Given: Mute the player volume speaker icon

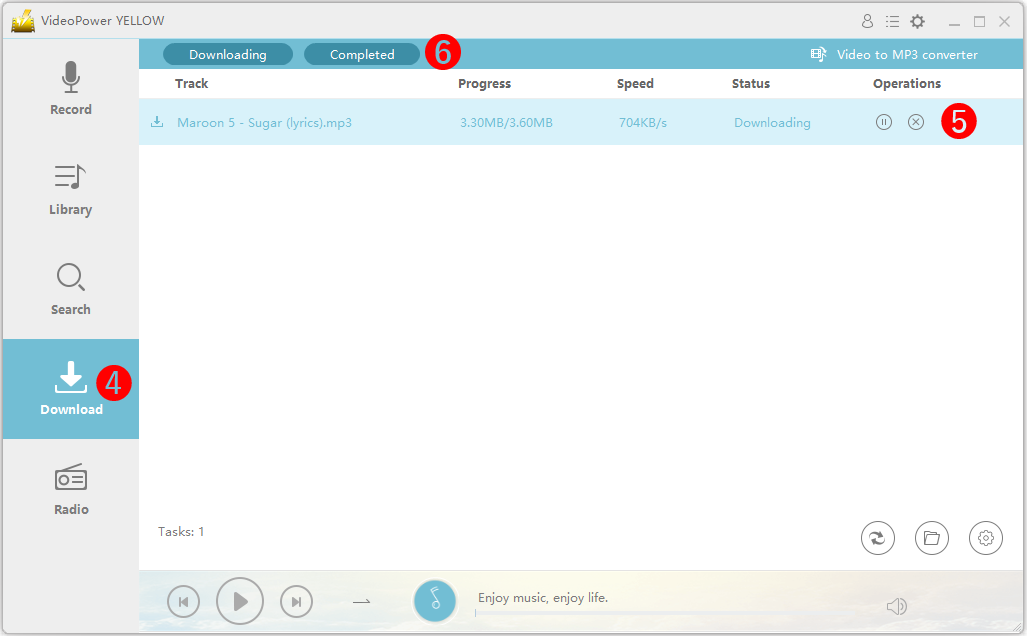Looking at the screenshot, I should 897,606.
